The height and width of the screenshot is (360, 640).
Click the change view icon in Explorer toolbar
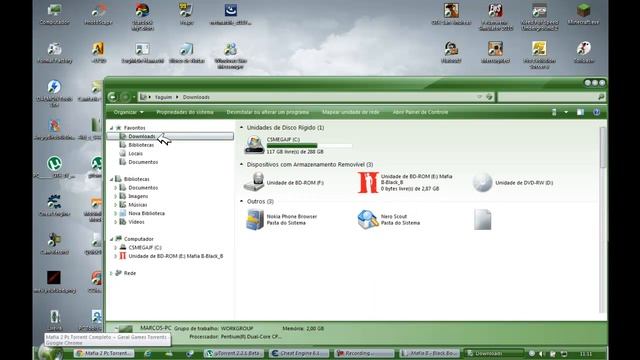coord(554,112)
